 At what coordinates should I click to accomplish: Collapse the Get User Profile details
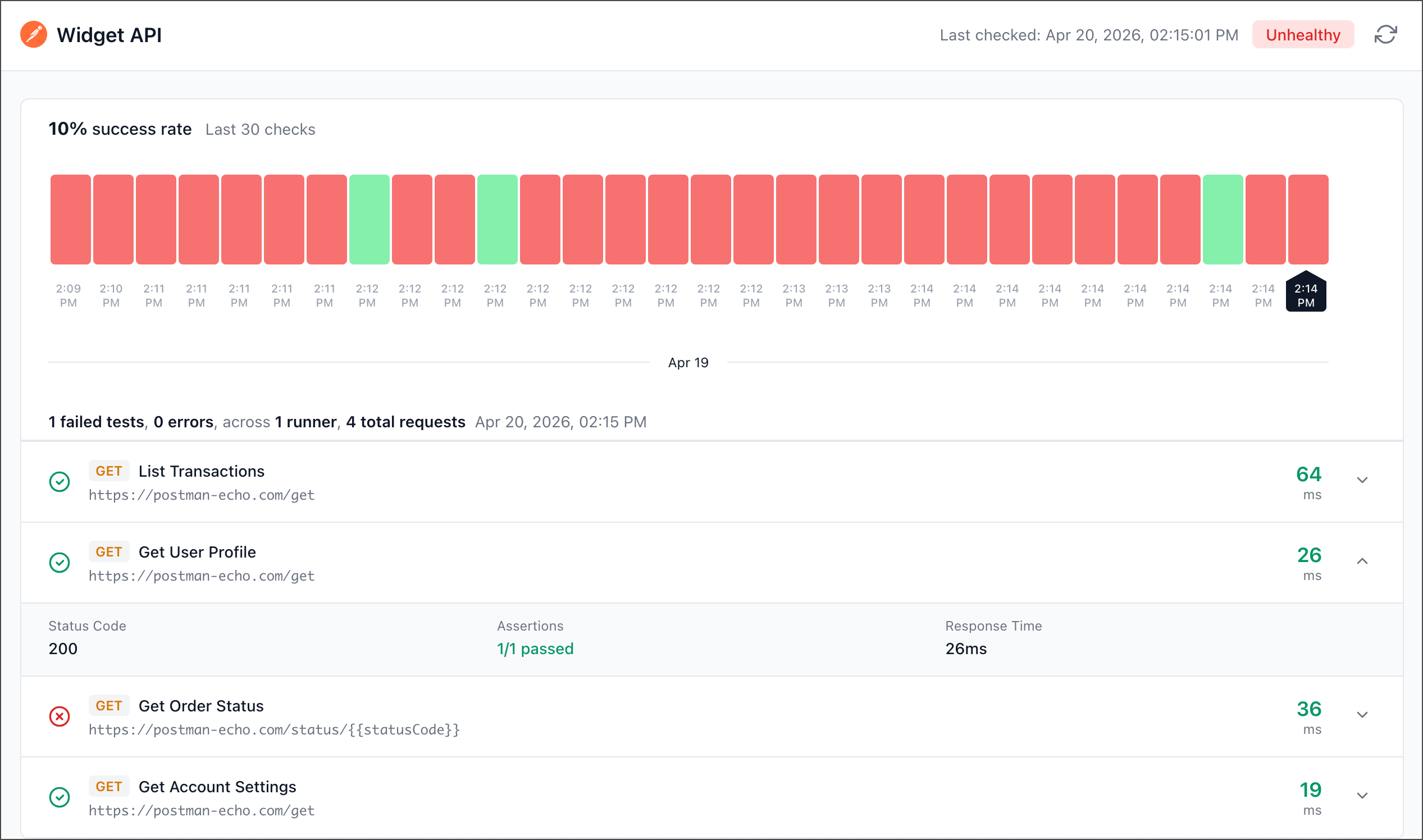(1362, 561)
